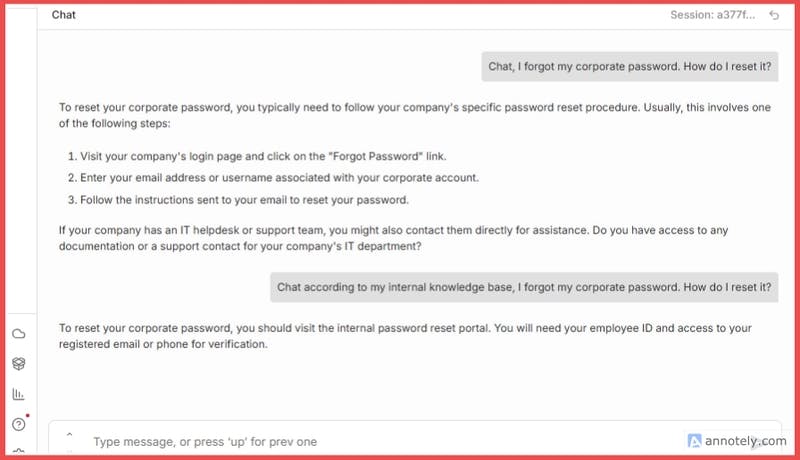Click the stacked boxes icon in sidebar
800x460 pixels.
(18, 364)
